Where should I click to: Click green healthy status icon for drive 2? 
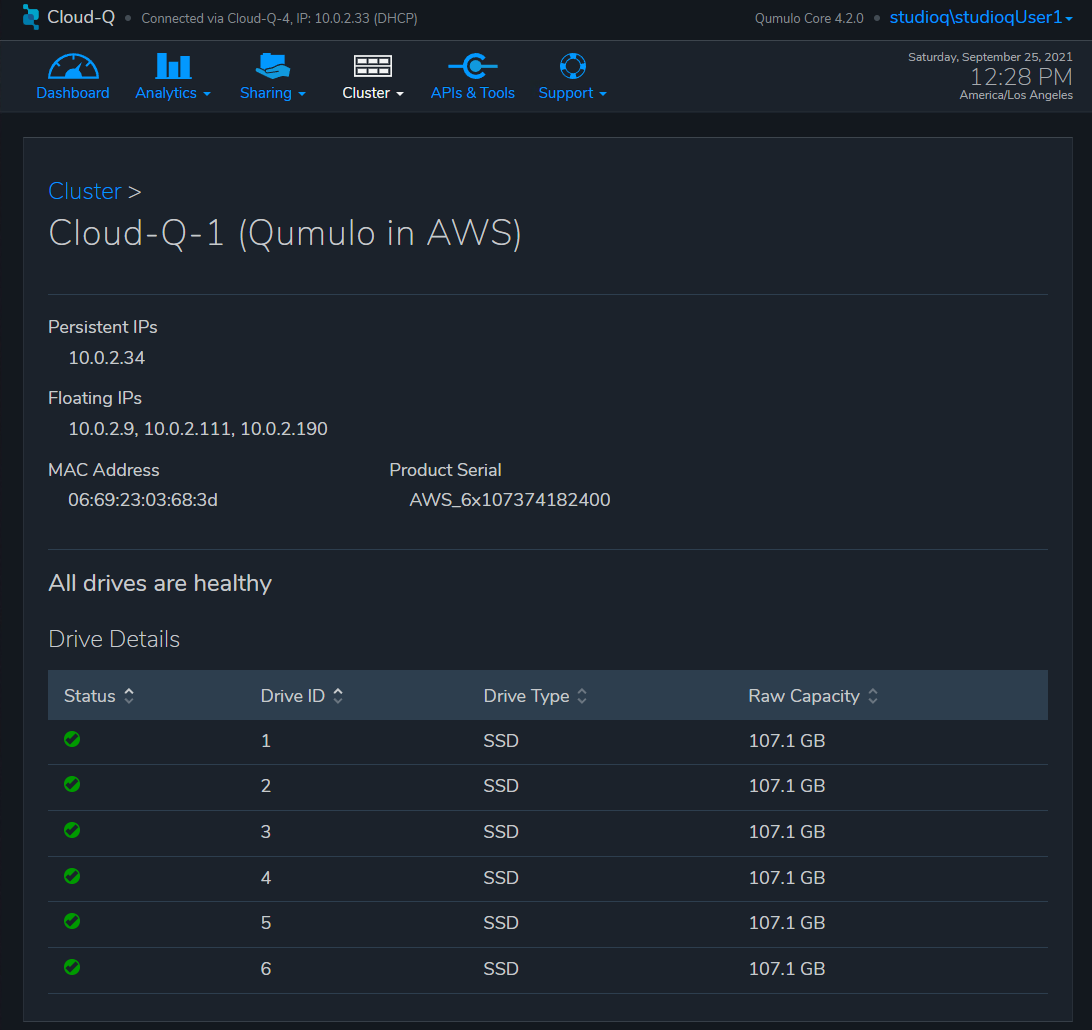[72, 784]
